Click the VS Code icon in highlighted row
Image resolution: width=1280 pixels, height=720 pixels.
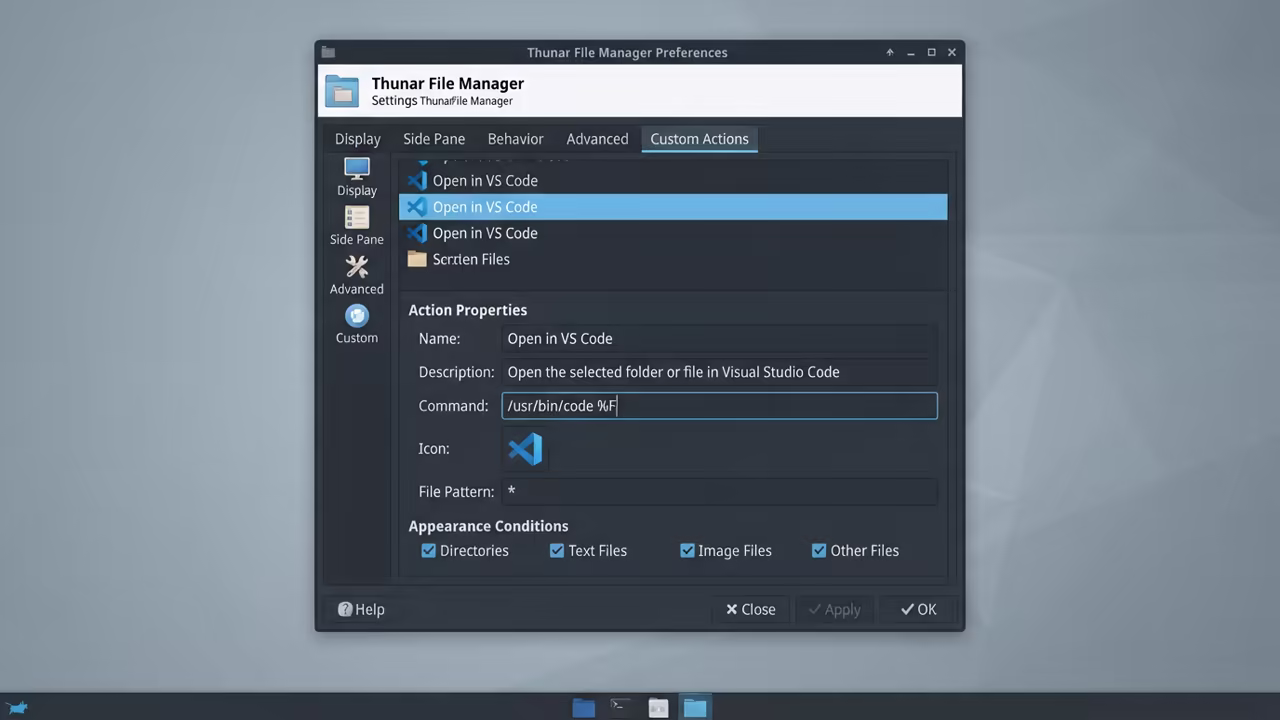coord(417,207)
